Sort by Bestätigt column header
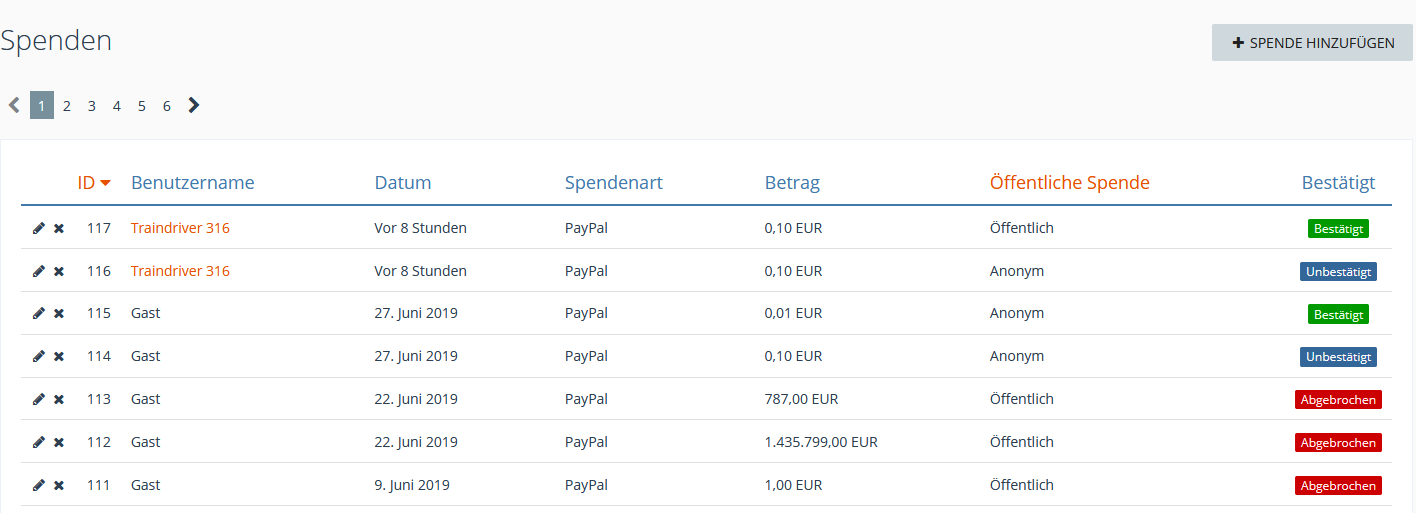This screenshot has height=513, width=1416. (x=1338, y=183)
